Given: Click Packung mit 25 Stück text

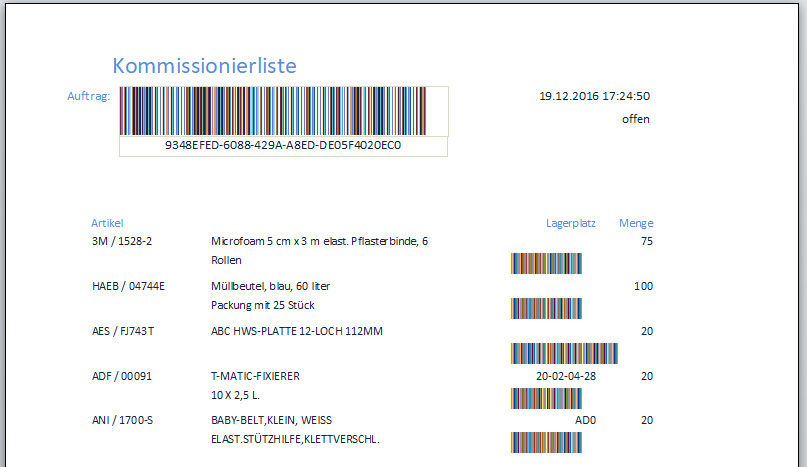Looking at the screenshot, I should 262,305.
